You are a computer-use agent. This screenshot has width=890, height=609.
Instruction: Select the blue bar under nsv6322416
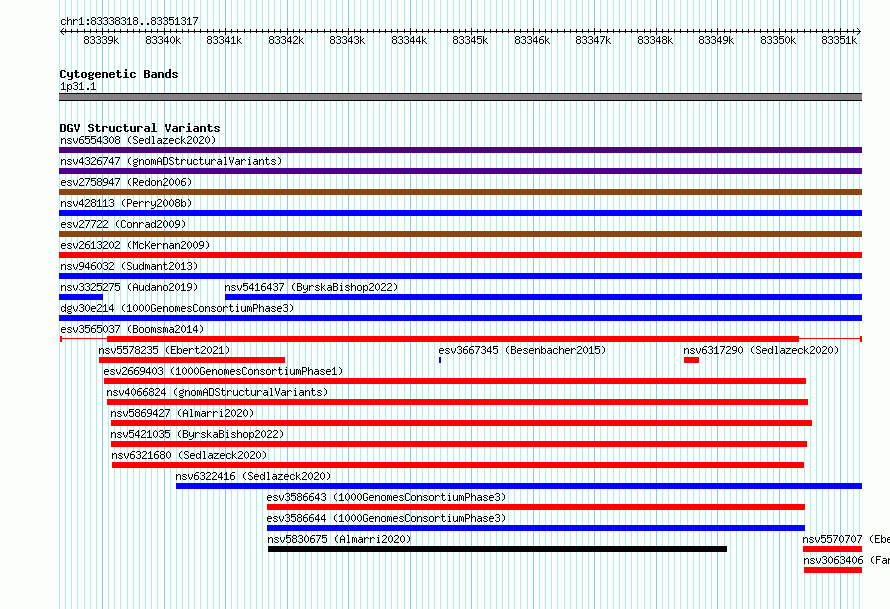pyautogui.click(x=519, y=486)
